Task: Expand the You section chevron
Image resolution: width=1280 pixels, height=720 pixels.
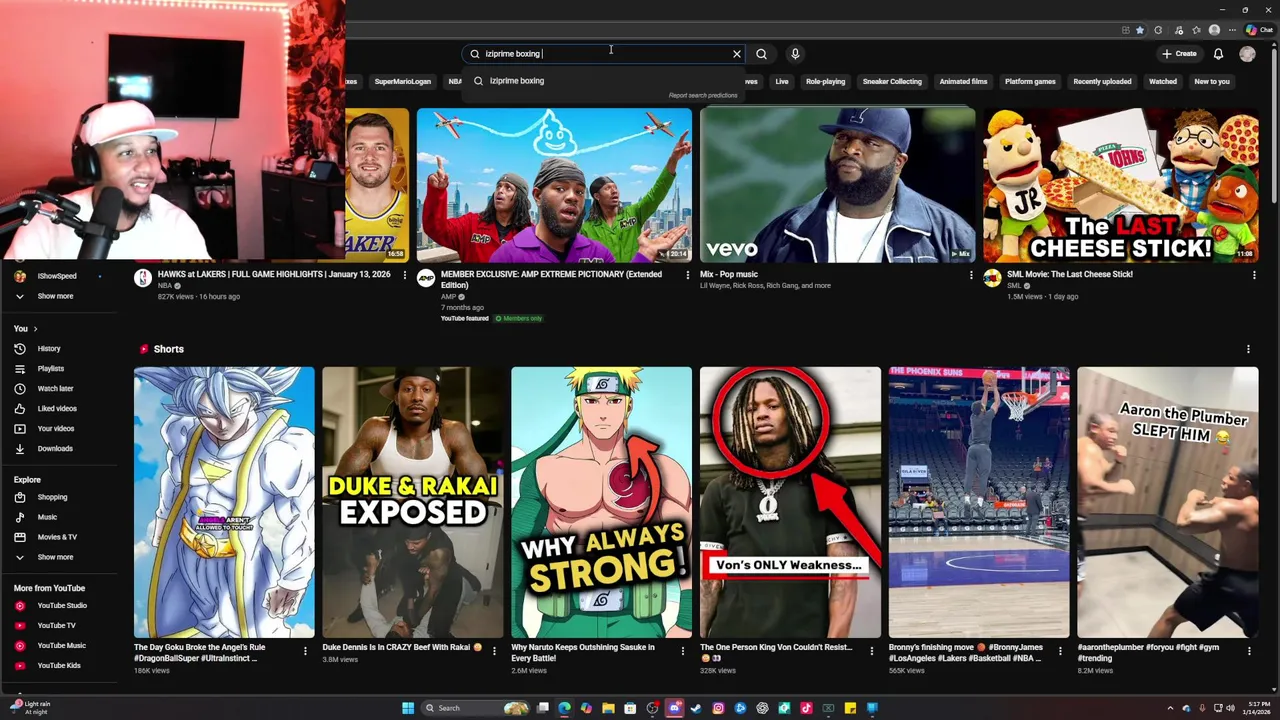Action: pyautogui.click(x=35, y=329)
